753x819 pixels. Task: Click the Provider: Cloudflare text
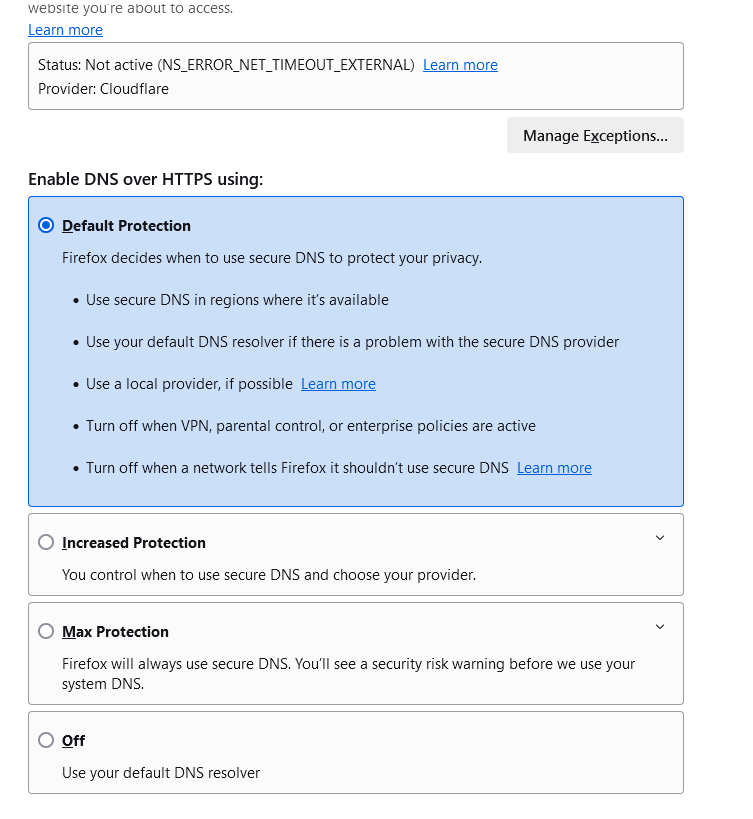coord(103,89)
